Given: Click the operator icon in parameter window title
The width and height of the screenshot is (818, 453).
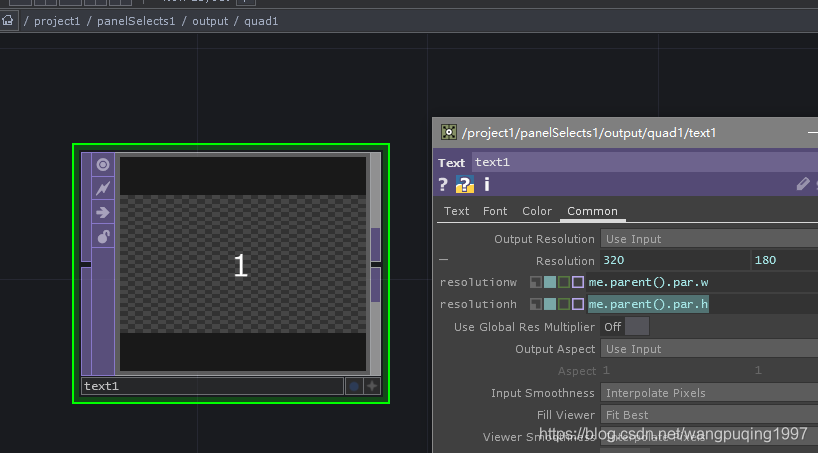Looking at the screenshot, I should point(449,132).
